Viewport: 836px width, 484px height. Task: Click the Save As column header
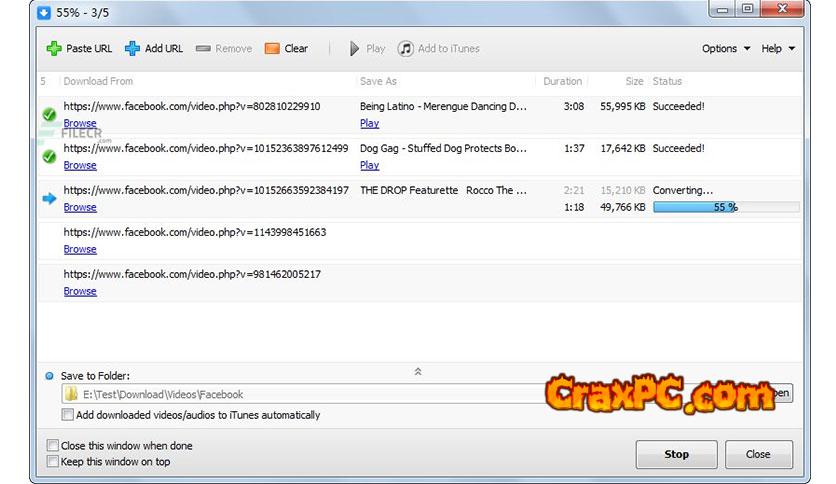[x=378, y=81]
